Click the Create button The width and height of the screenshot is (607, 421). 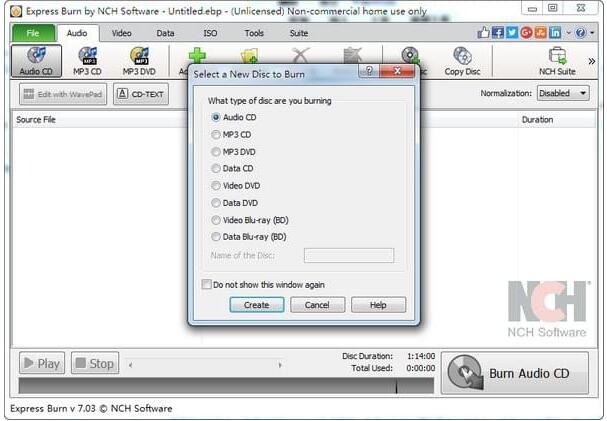pos(257,305)
